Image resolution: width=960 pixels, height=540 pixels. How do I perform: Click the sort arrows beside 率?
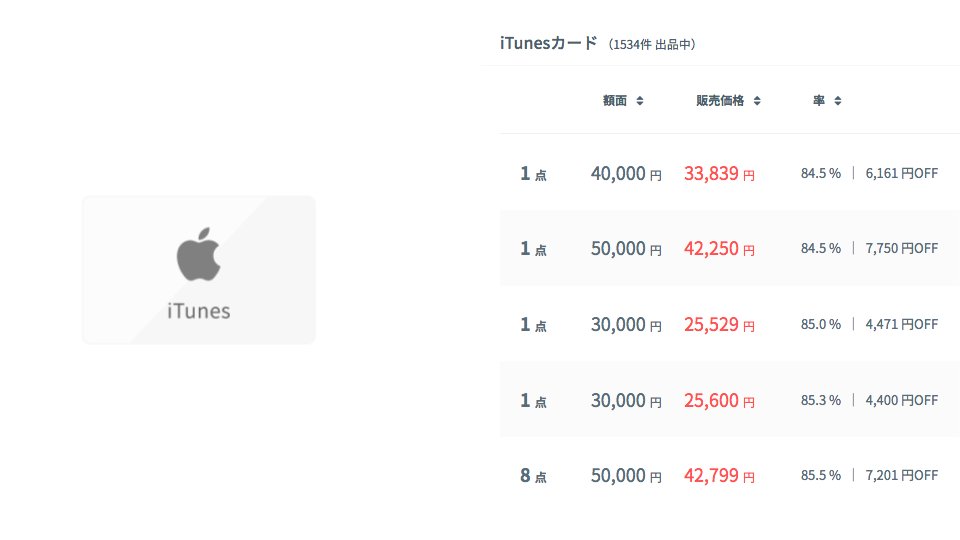coord(838,101)
